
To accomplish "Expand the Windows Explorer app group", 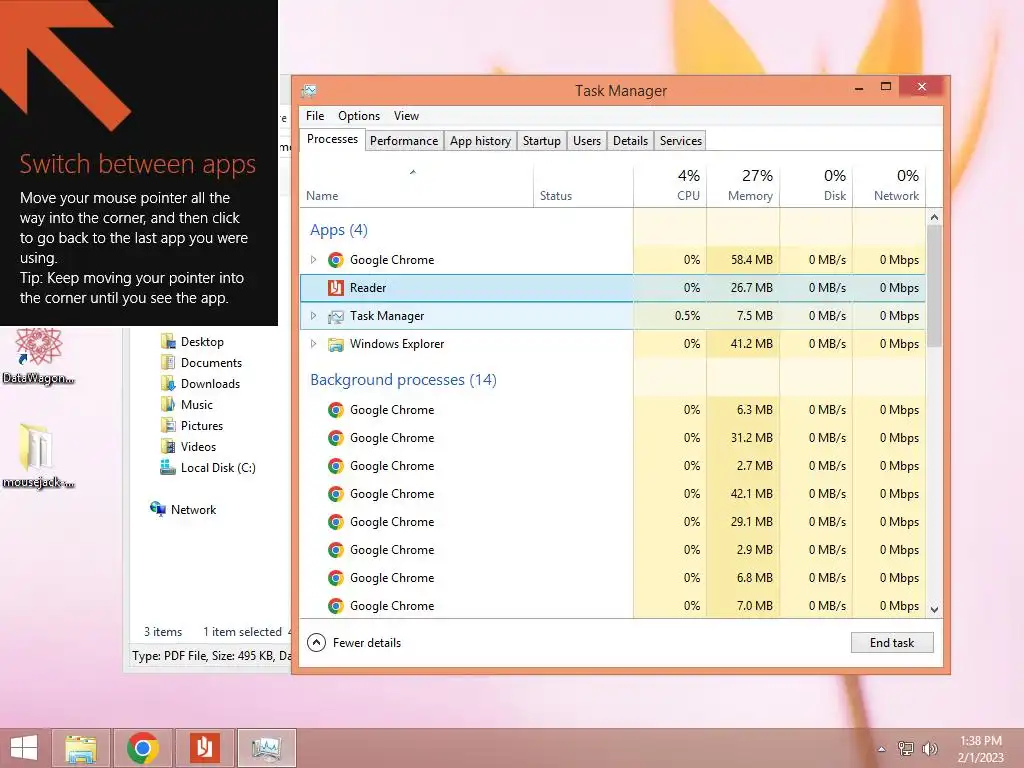I will pyautogui.click(x=313, y=344).
